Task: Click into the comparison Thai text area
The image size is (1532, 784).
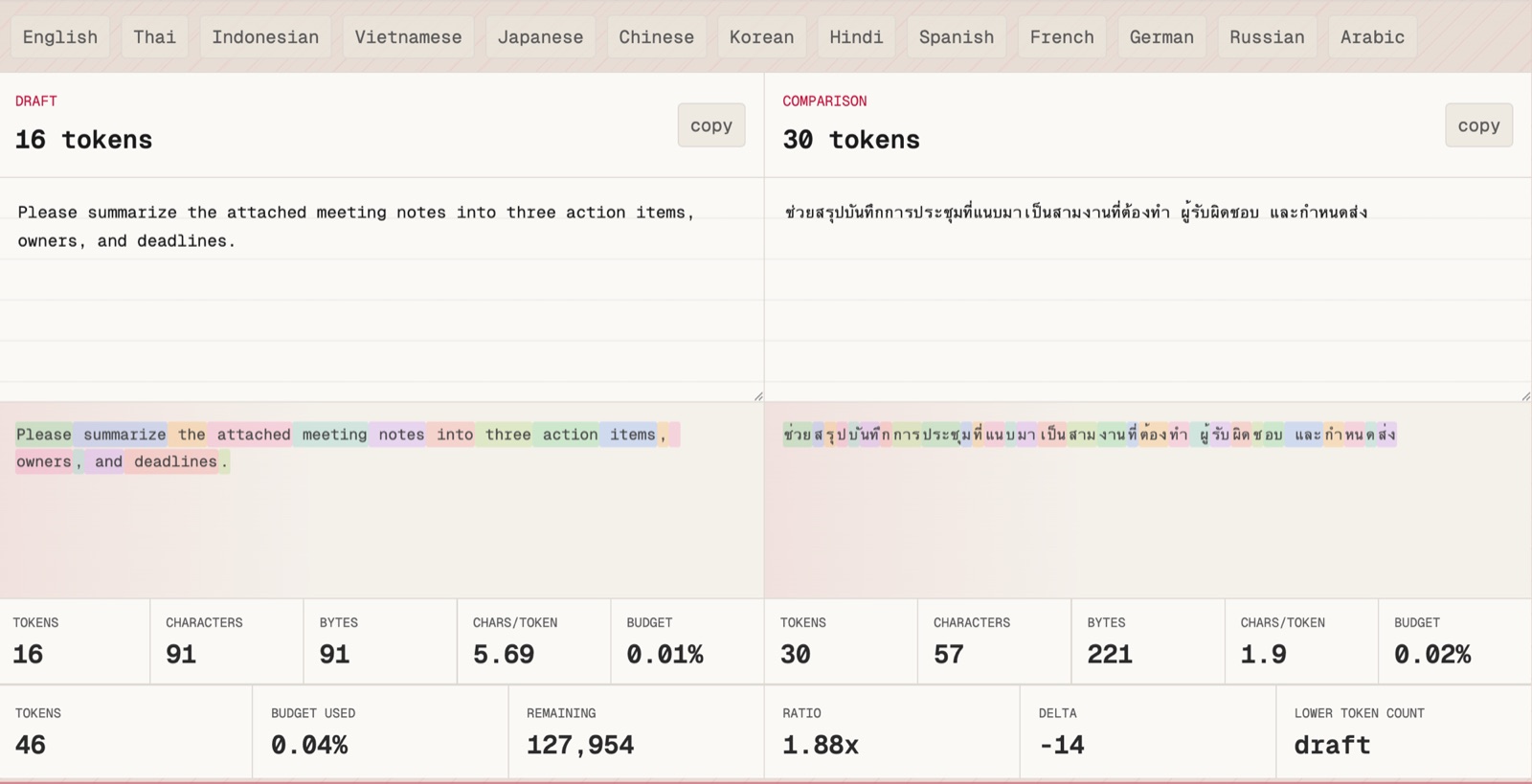Action: (1149, 290)
